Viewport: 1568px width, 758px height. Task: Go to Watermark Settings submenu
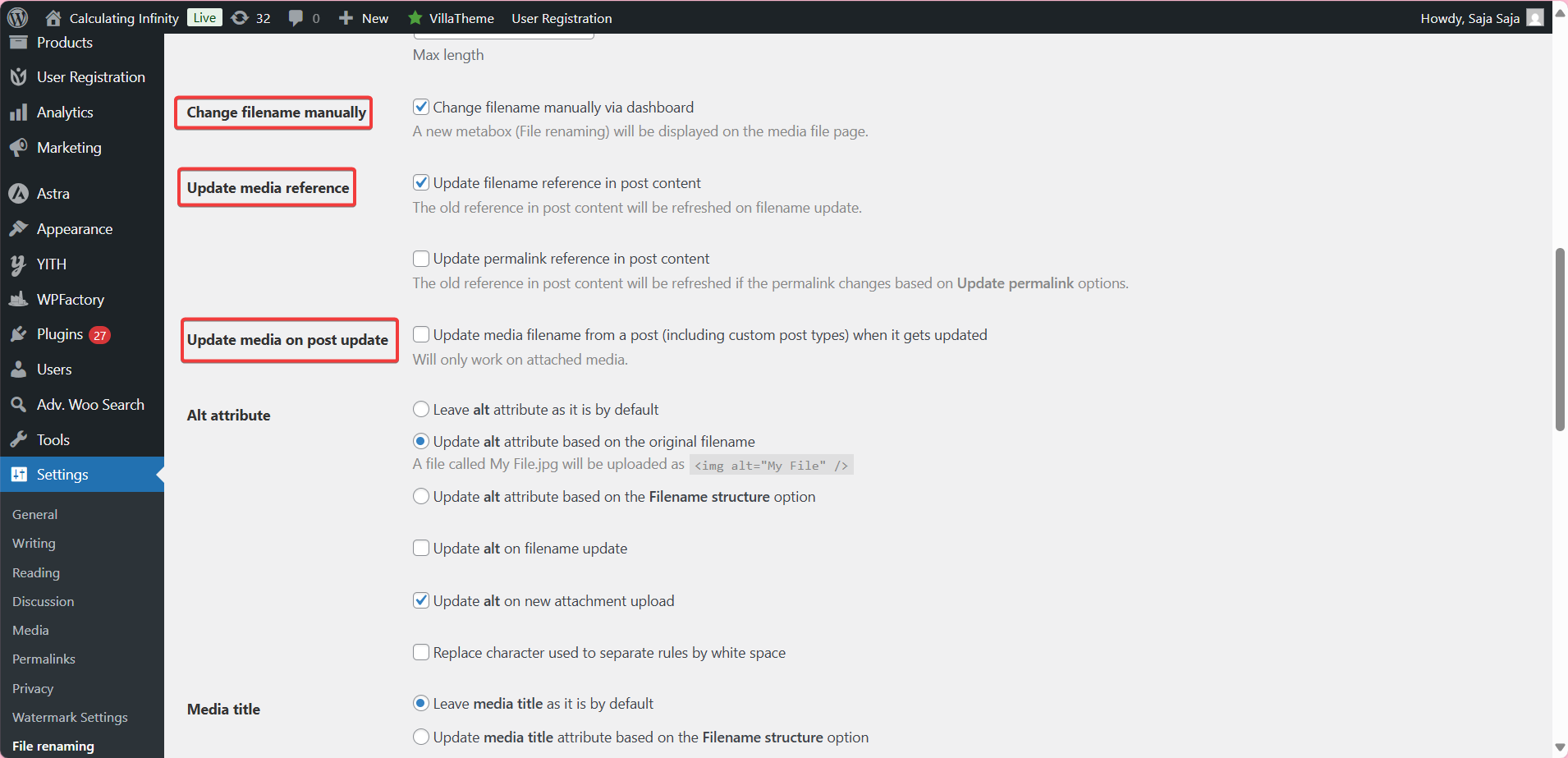click(x=70, y=717)
